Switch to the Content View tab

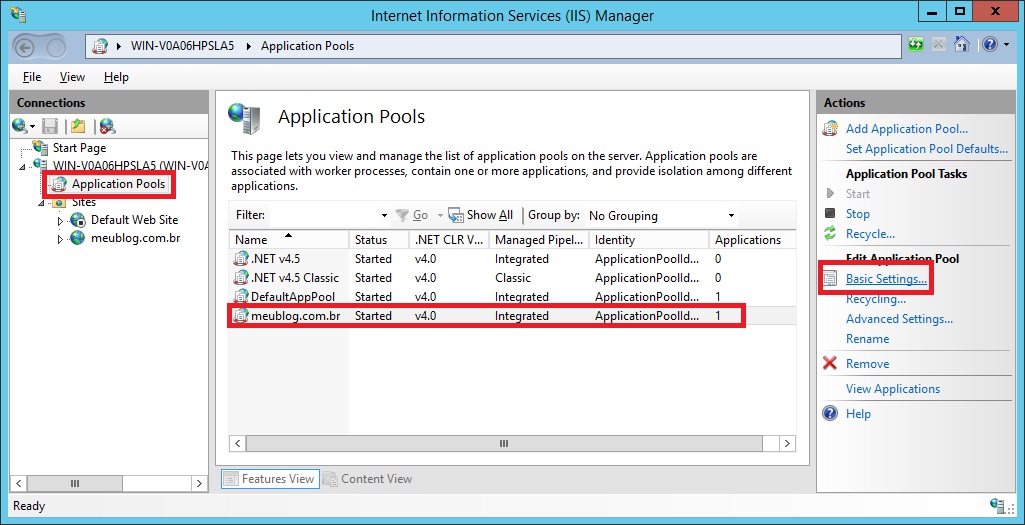coord(367,479)
